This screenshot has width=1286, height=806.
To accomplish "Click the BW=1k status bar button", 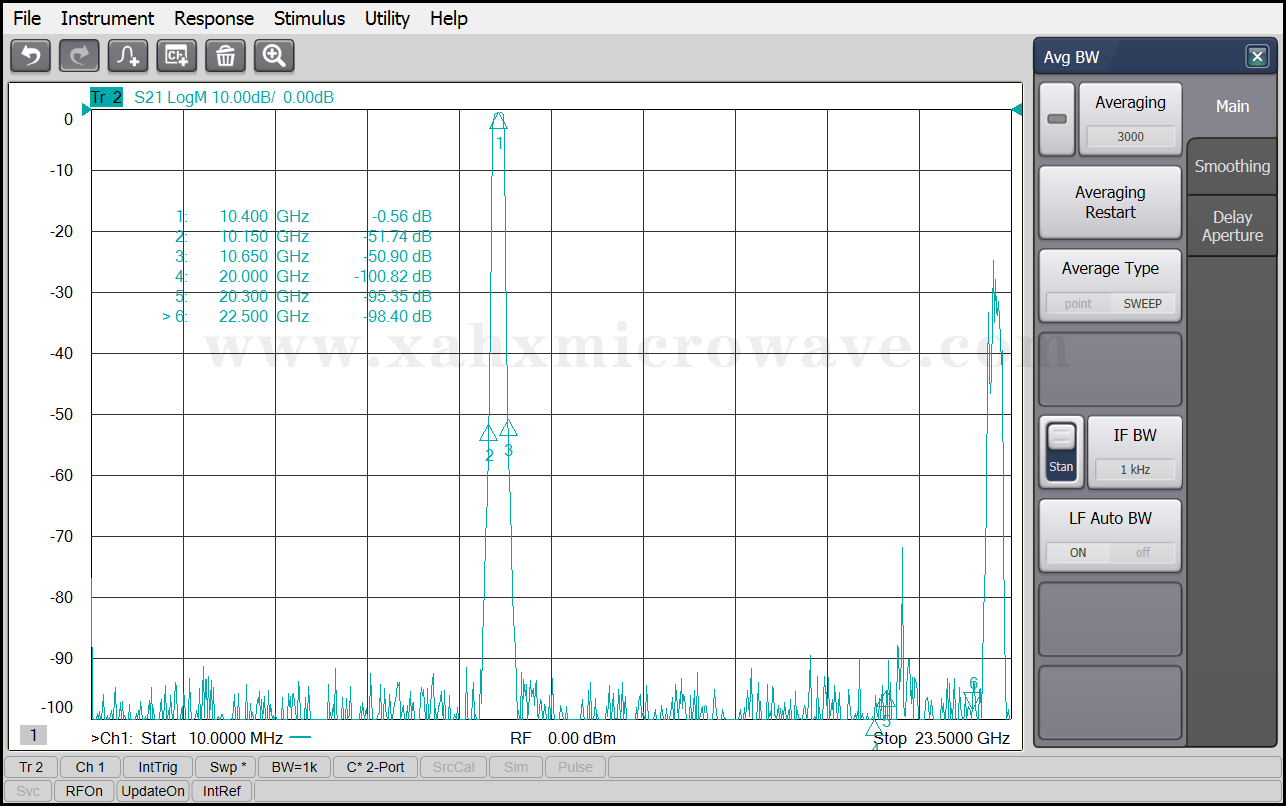I will 294,767.
